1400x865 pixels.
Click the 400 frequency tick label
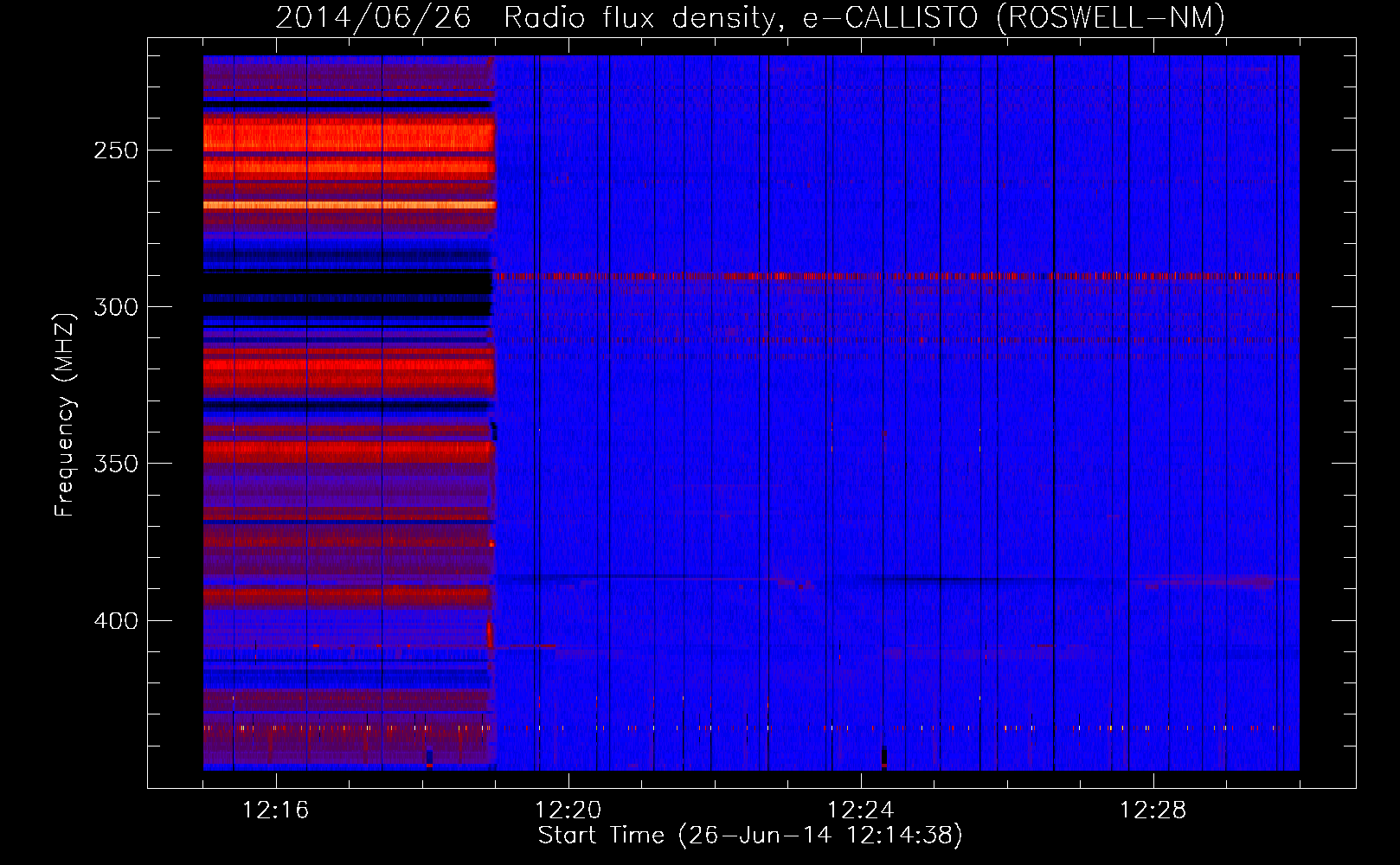[x=116, y=621]
